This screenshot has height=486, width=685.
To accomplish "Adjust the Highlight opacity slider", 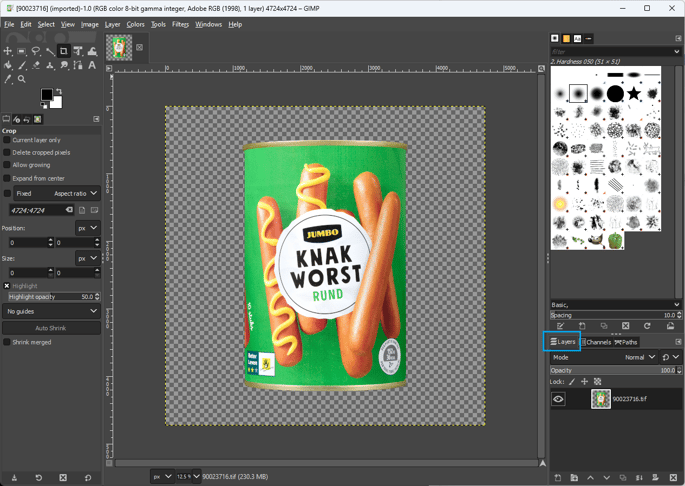I will click(54, 297).
